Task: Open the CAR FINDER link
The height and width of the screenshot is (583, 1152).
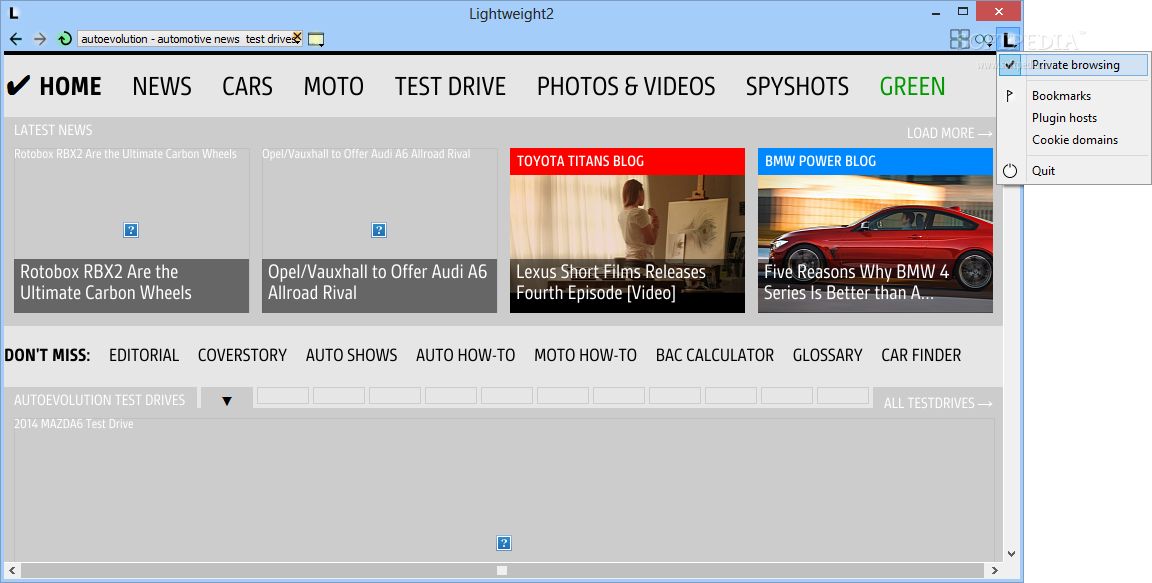Action: [x=921, y=355]
